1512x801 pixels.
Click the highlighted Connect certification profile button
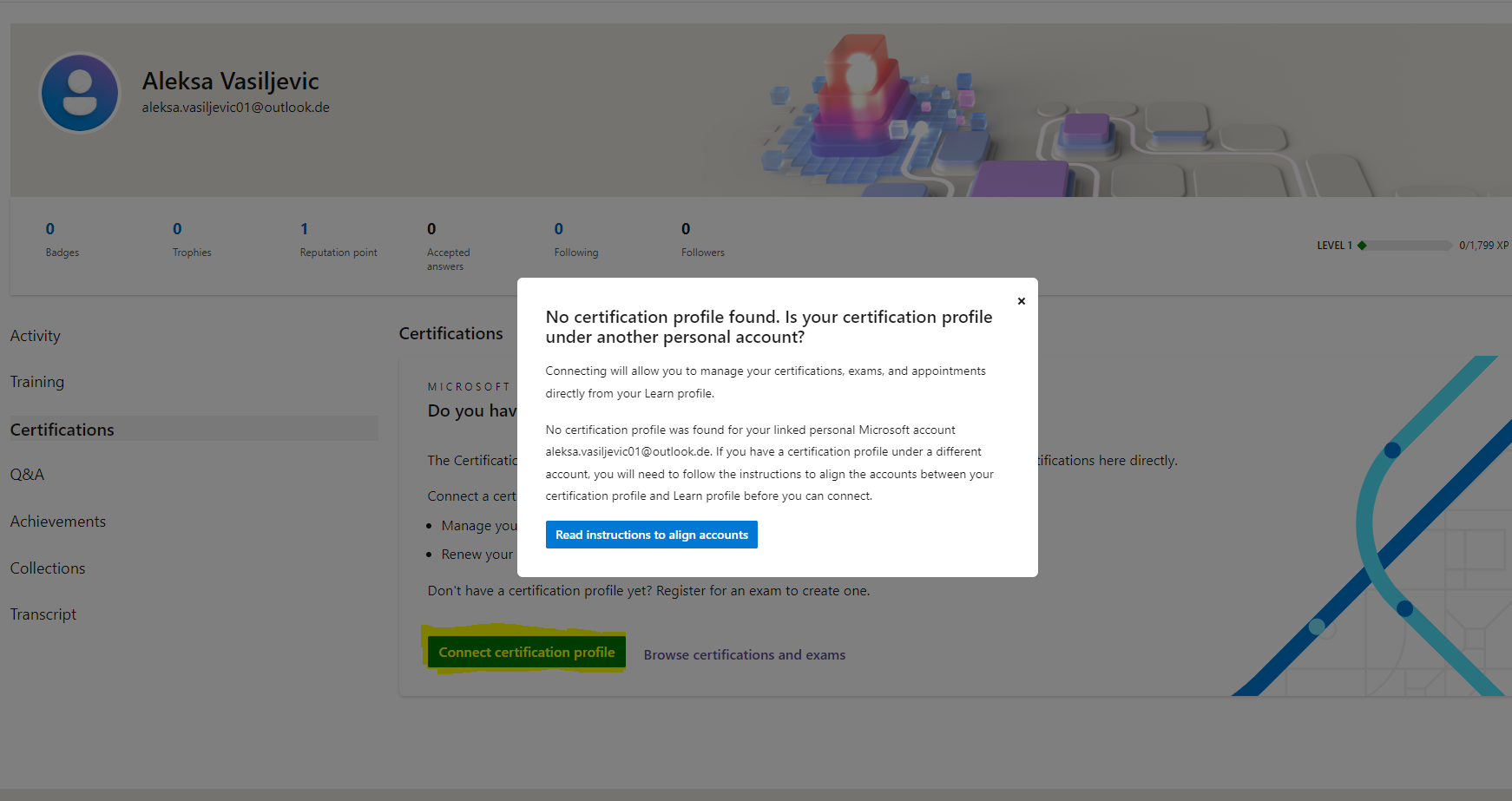(525, 651)
